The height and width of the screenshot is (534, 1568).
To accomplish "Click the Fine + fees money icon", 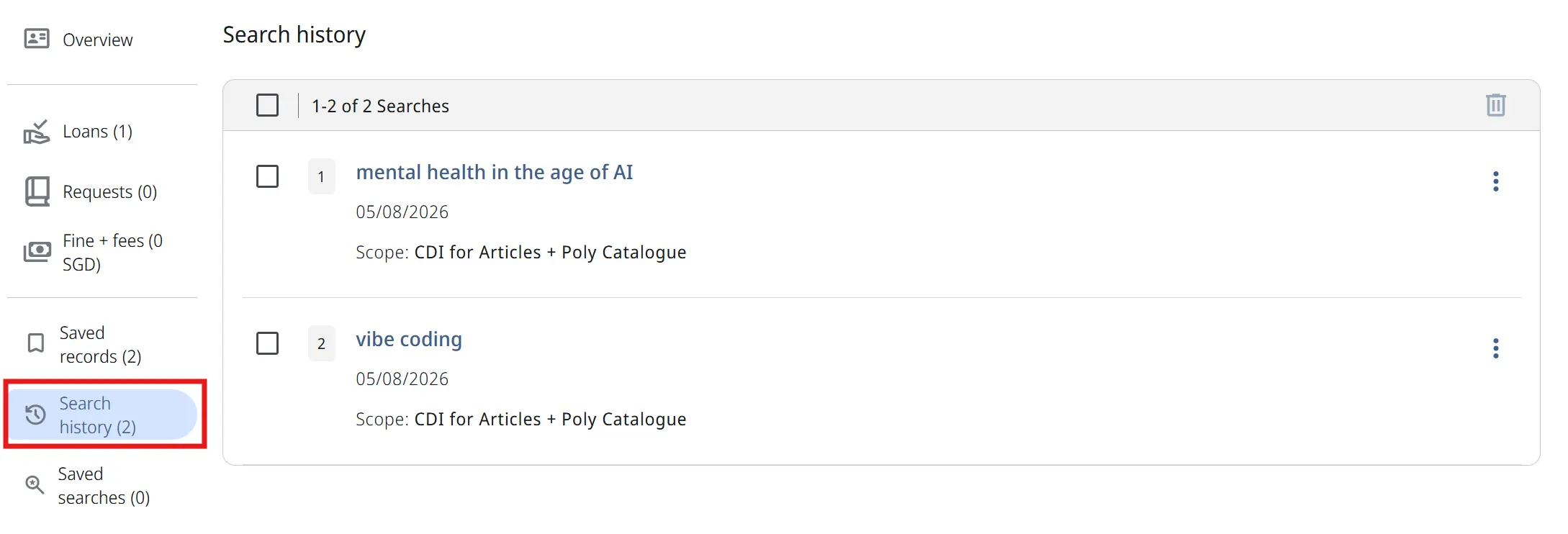I will pyautogui.click(x=37, y=252).
